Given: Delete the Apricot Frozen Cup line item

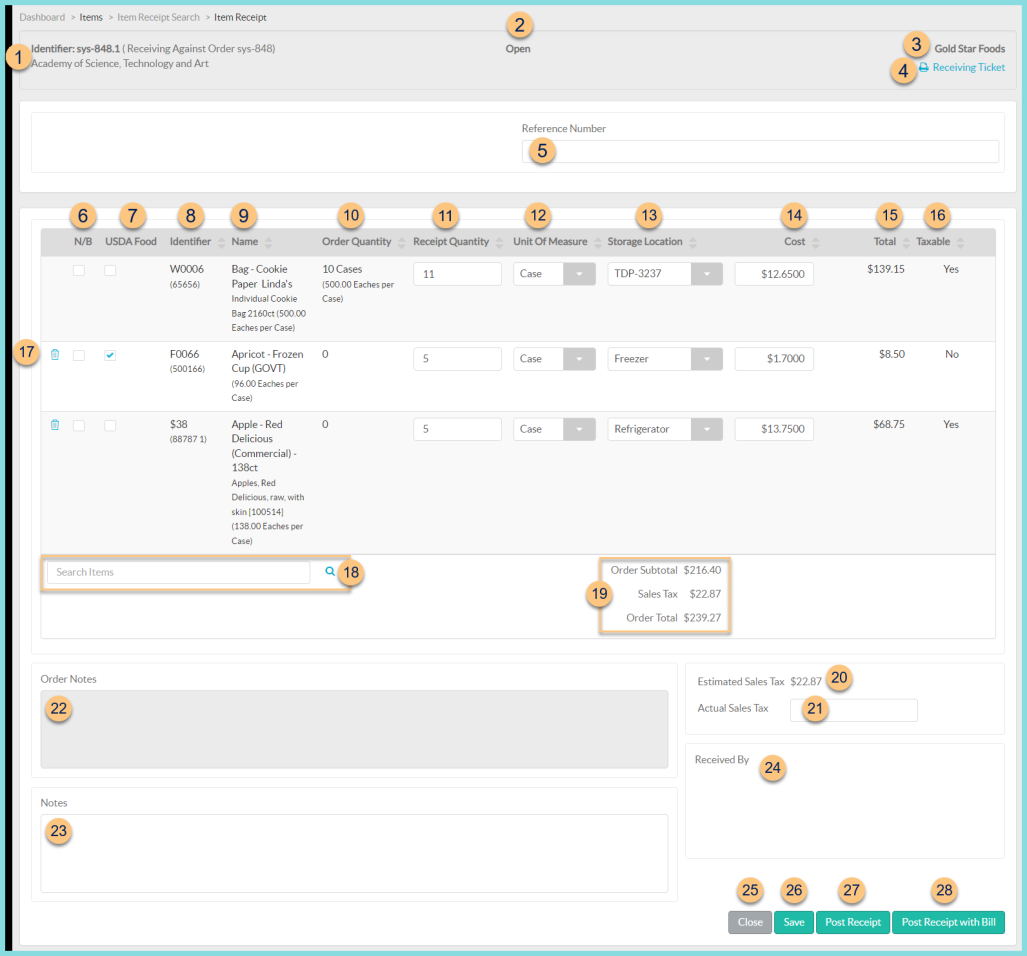Looking at the screenshot, I should (x=54, y=354).
